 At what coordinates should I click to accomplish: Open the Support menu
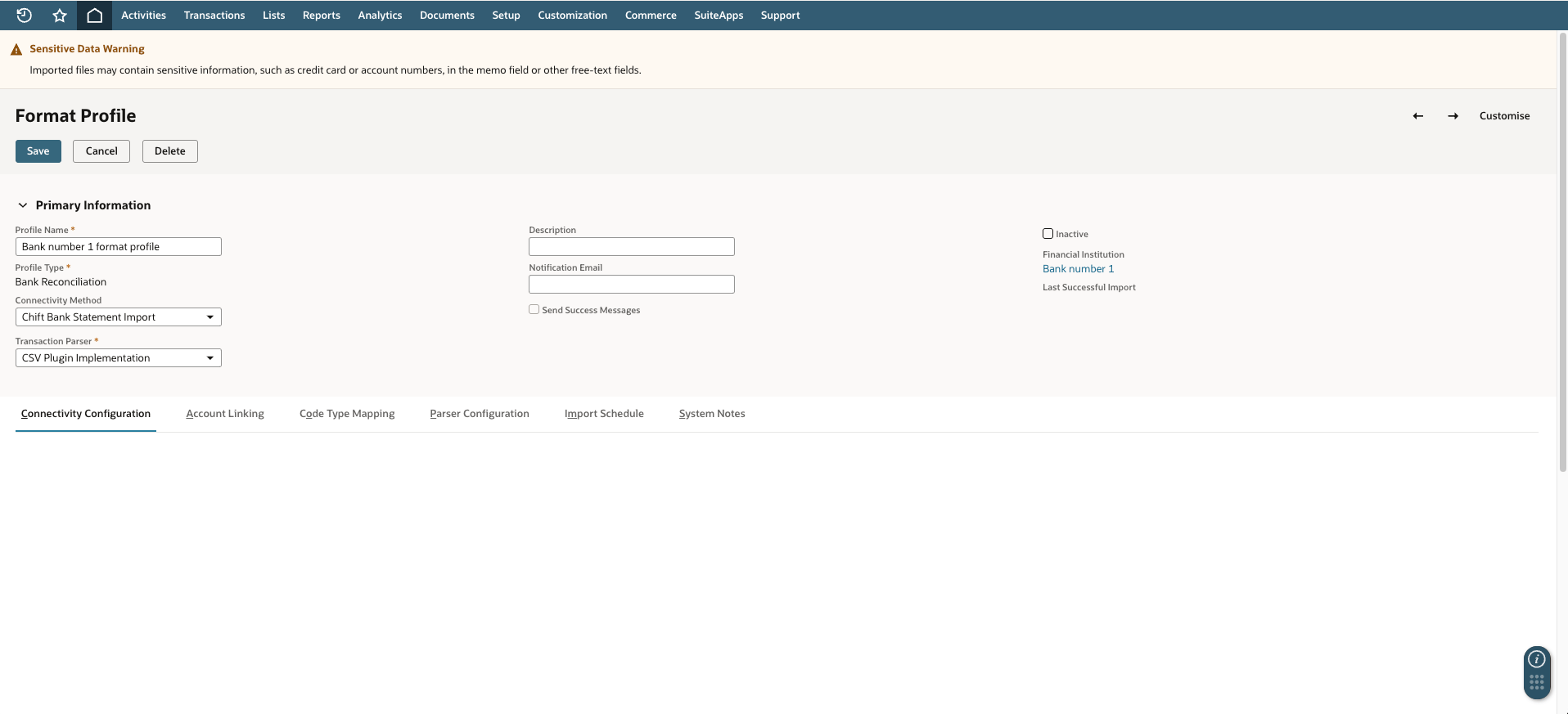781,15
